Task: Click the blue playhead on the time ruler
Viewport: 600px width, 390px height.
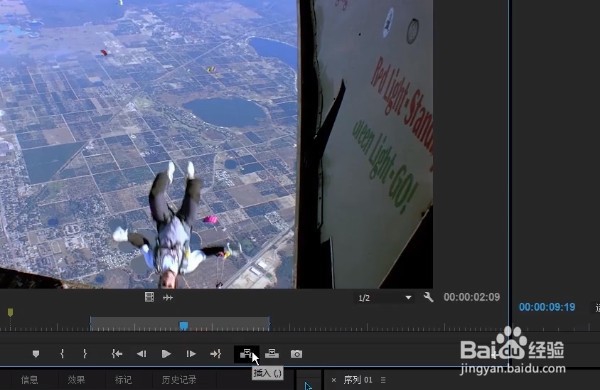Action: [x=184, y=326]
